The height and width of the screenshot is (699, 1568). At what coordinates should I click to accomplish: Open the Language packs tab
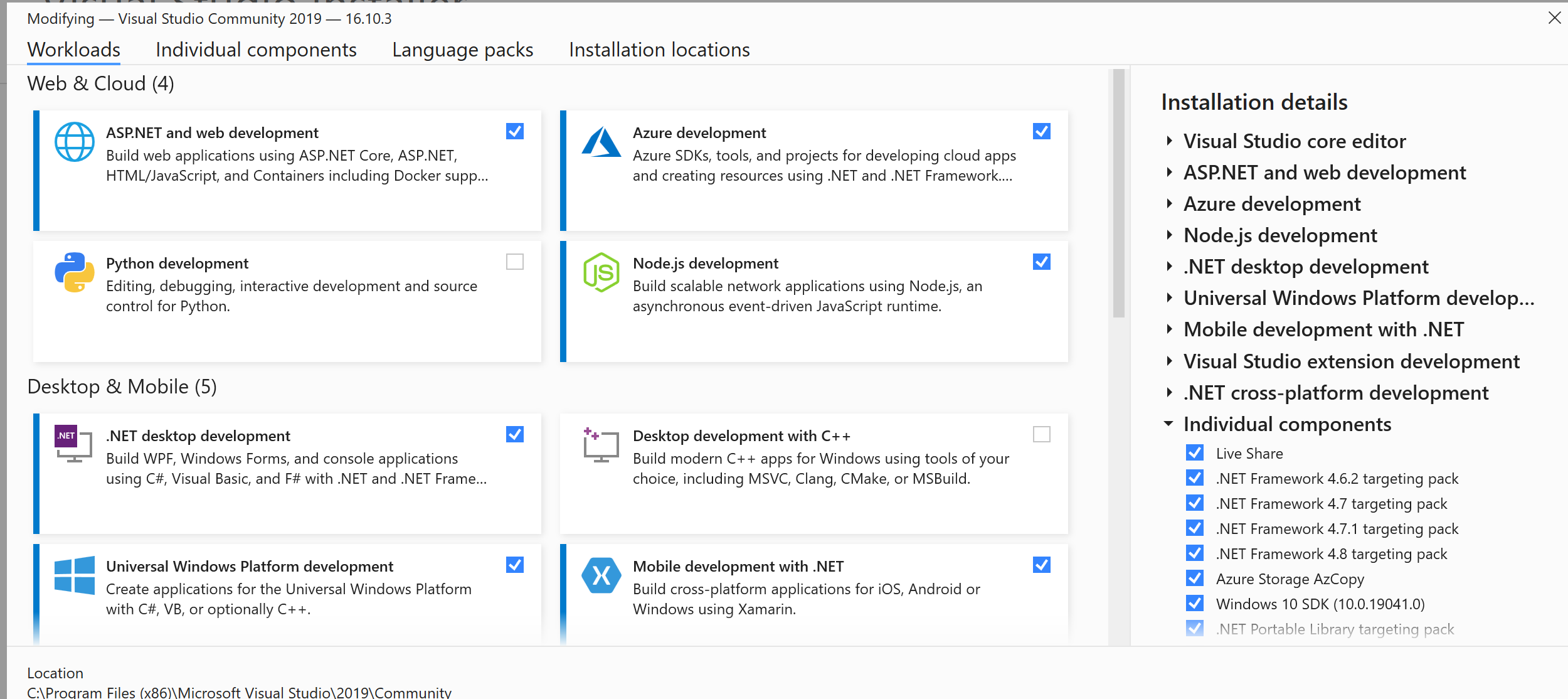tap(462, 50)
